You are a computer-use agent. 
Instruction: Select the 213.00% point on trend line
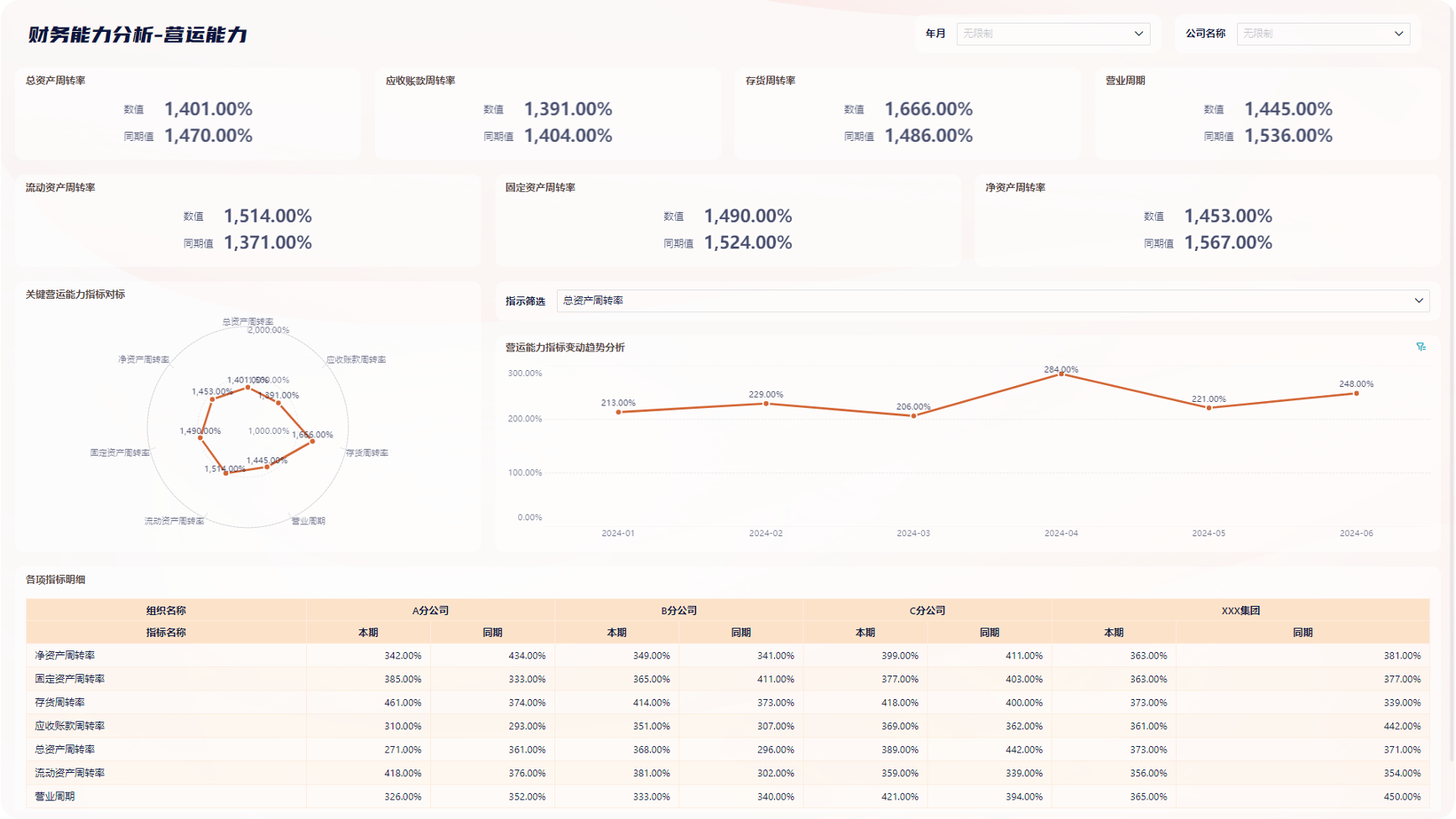click(x=618, y=412)
